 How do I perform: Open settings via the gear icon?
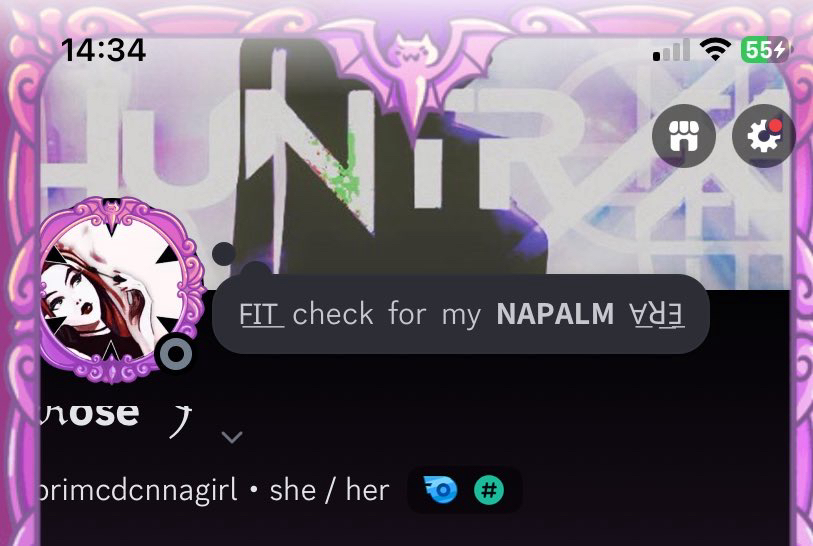point(763,136)
